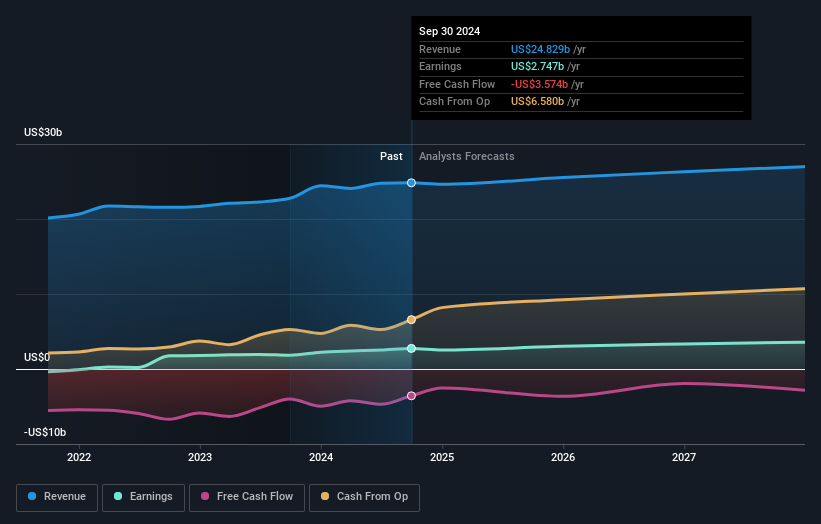The width and height of the screenshot is (821, 524).
Task: Click the Earnings row label in tooltip
Action: click(x=440, y=66)
